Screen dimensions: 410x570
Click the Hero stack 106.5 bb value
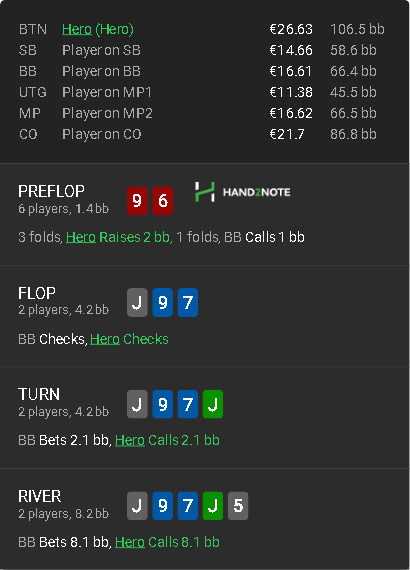(357, 29)
